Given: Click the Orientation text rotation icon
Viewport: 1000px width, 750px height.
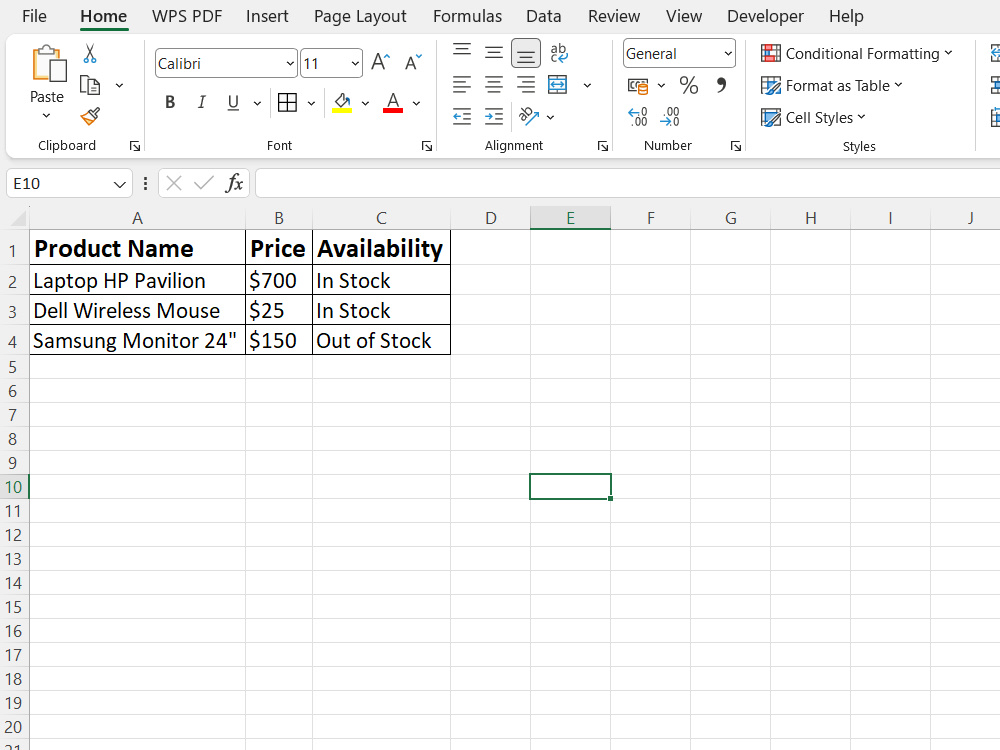Looking at the screenshot, I should (x=529, y=116).
